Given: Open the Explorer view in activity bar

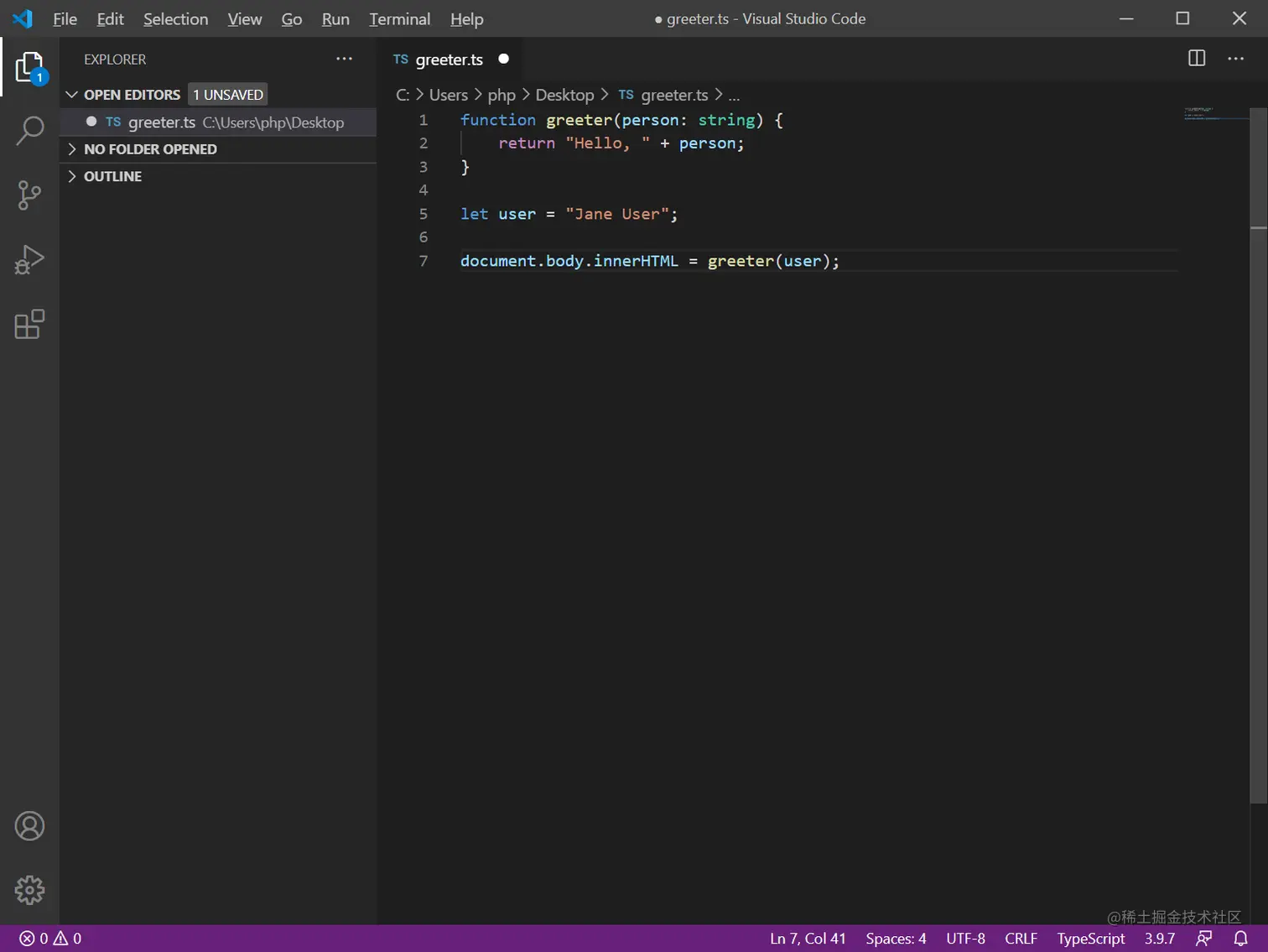Looking at the screenshot, I should point(29,67).
